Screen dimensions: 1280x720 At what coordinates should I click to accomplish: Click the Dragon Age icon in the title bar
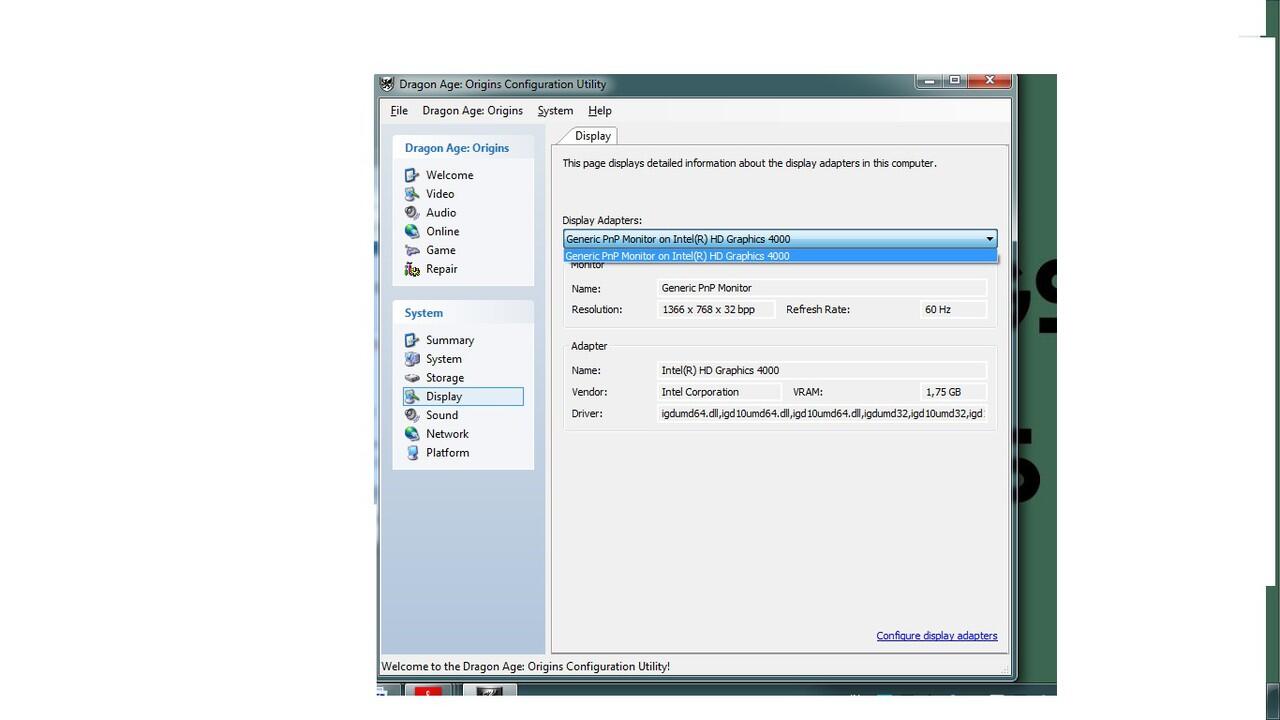[387, 84]
